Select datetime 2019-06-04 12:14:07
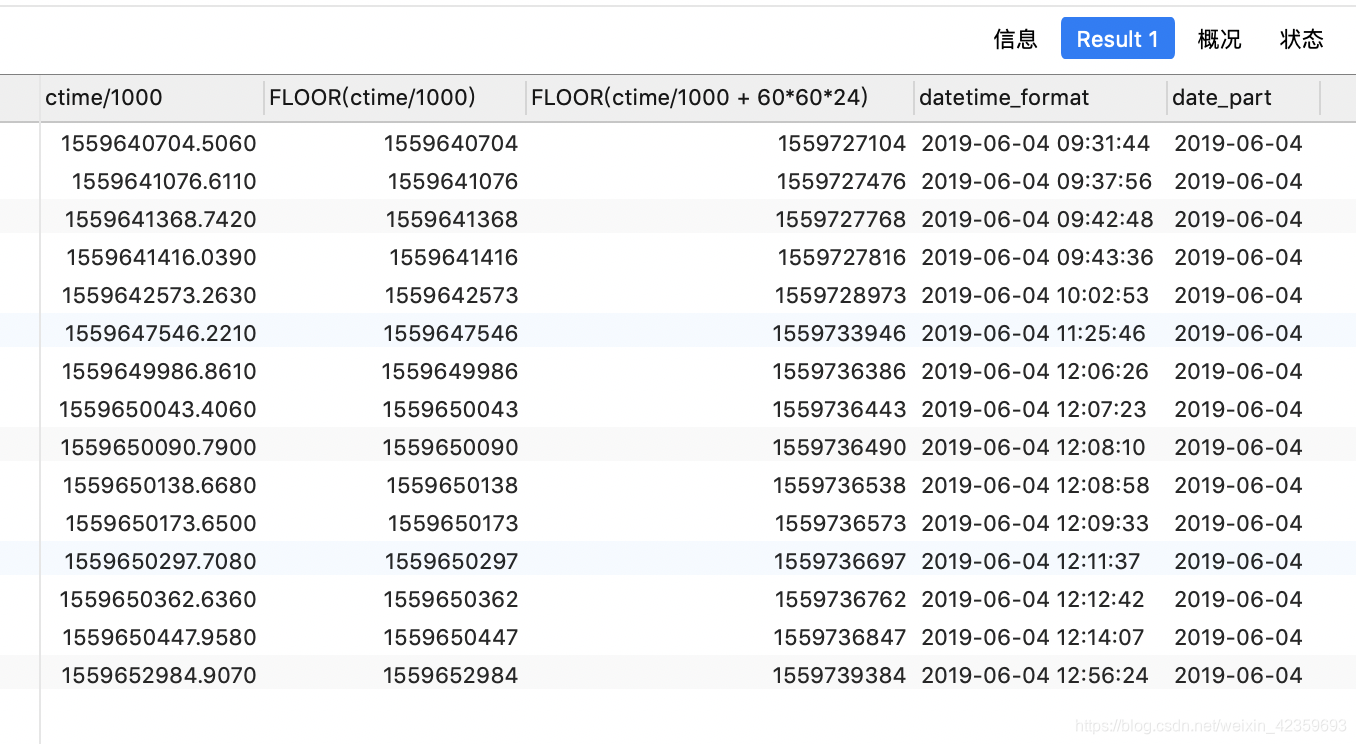 pos(1033,637)
